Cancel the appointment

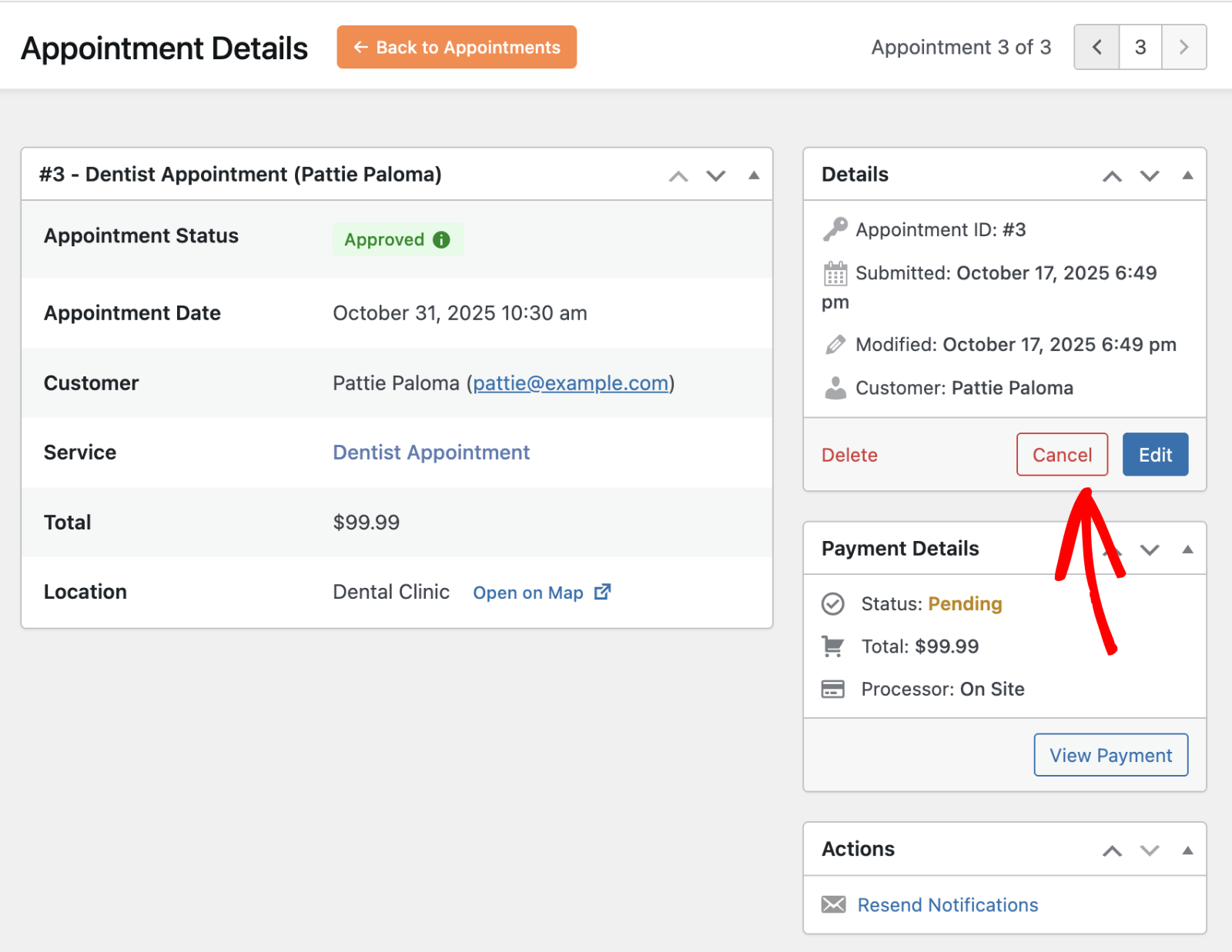tap(1062, 454)
